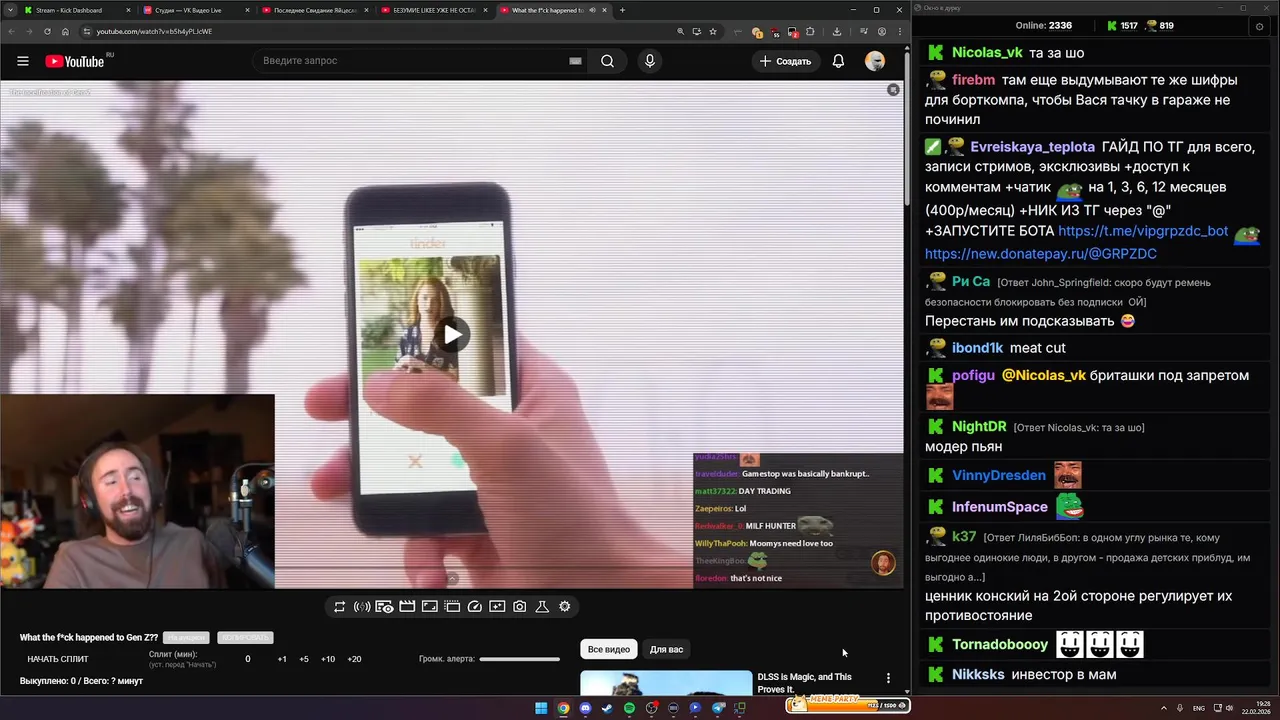Click the username Tornadoboooy in chat
This screenshot has height=720, width=1280.
[1000, 645]
